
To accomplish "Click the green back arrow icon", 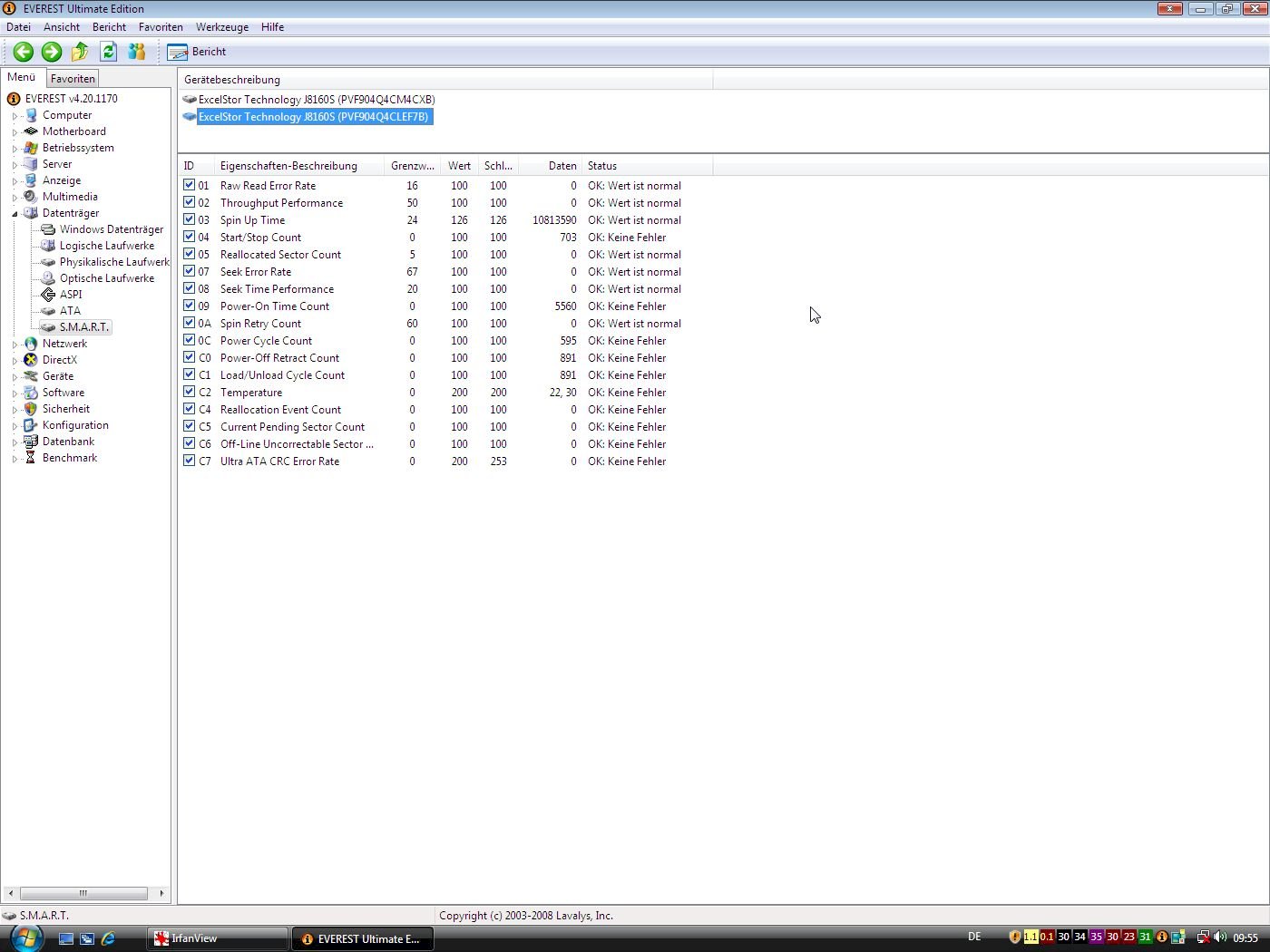I will click(24, 52).
